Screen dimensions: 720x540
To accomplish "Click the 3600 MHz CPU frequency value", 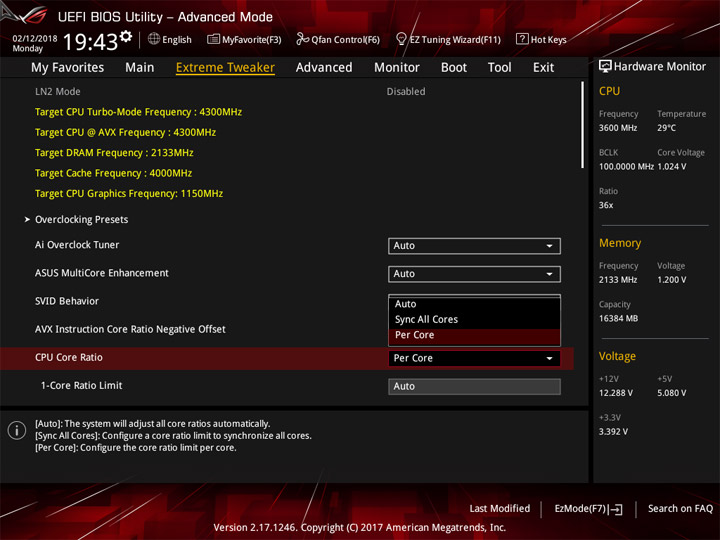I will [x=618, y=128].
